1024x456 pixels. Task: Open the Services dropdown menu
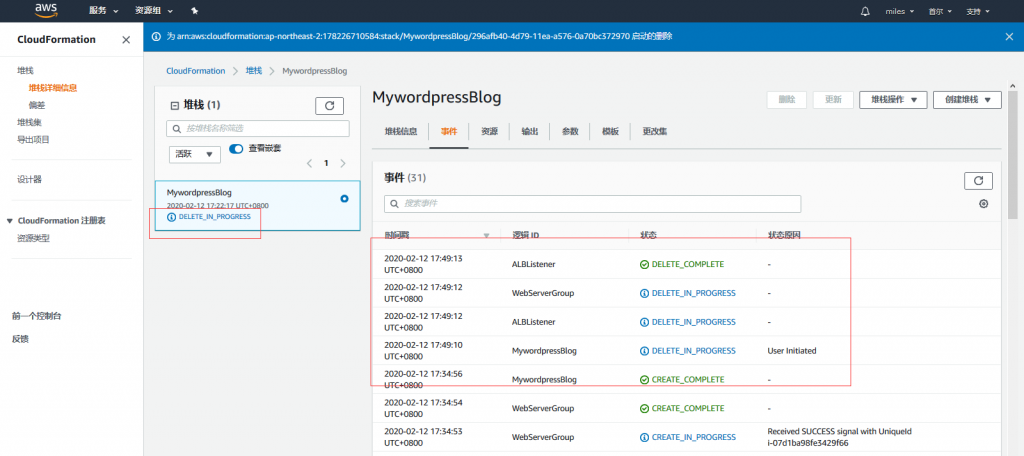point(104,11)
